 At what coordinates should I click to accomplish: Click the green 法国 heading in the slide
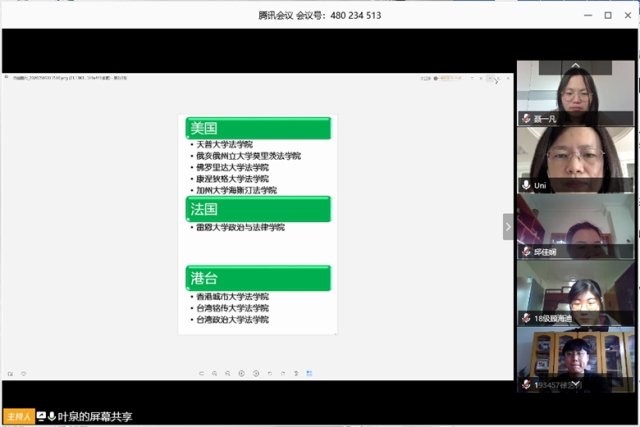(257, 209)
